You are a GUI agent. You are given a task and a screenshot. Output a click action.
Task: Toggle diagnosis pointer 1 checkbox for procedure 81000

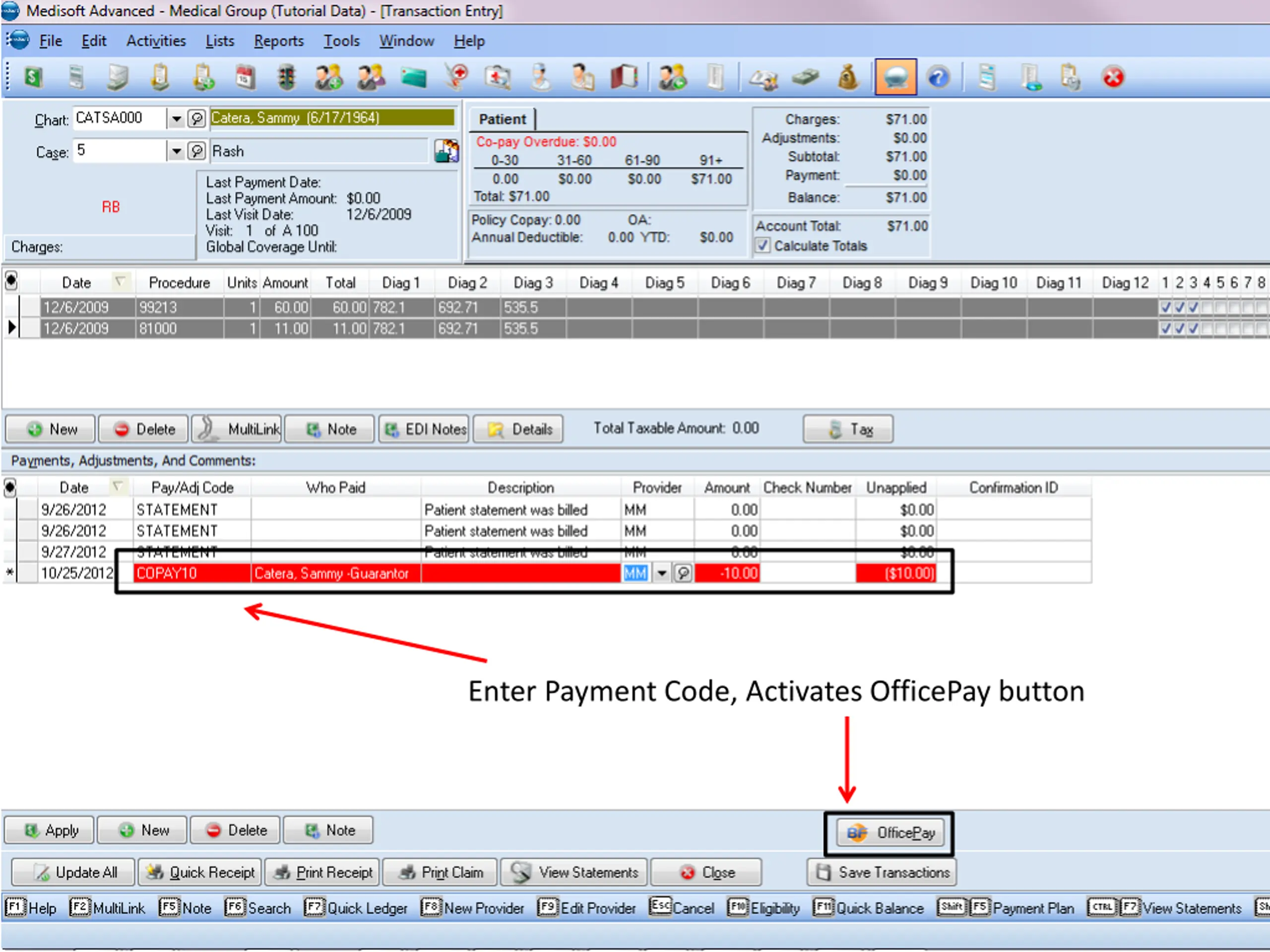1165,329
